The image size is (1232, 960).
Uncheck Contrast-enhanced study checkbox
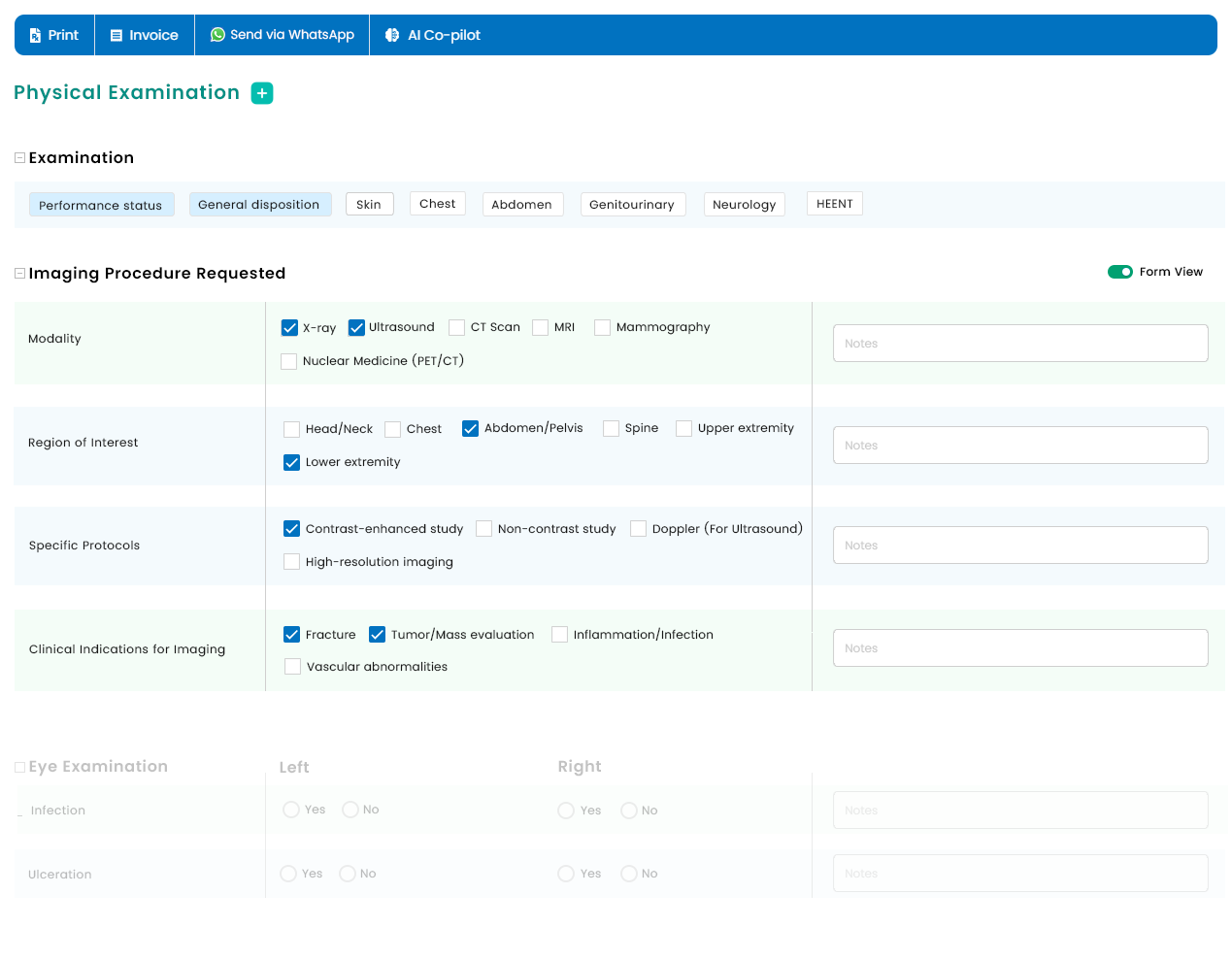(x=292, y=529)
